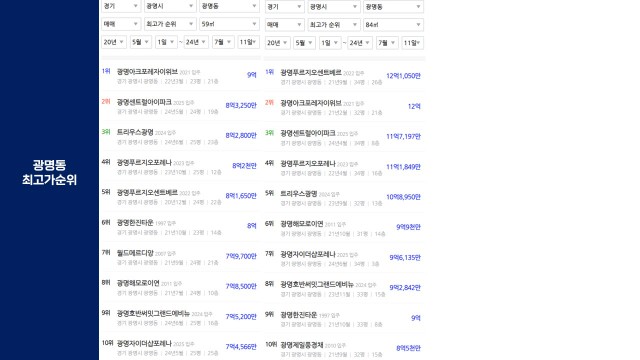Open 8위 광명호반써밋그랜드에비뉴 in the 84㎡ ranking
The height and width of the screenshot is (360, 640).
(344, 288)
